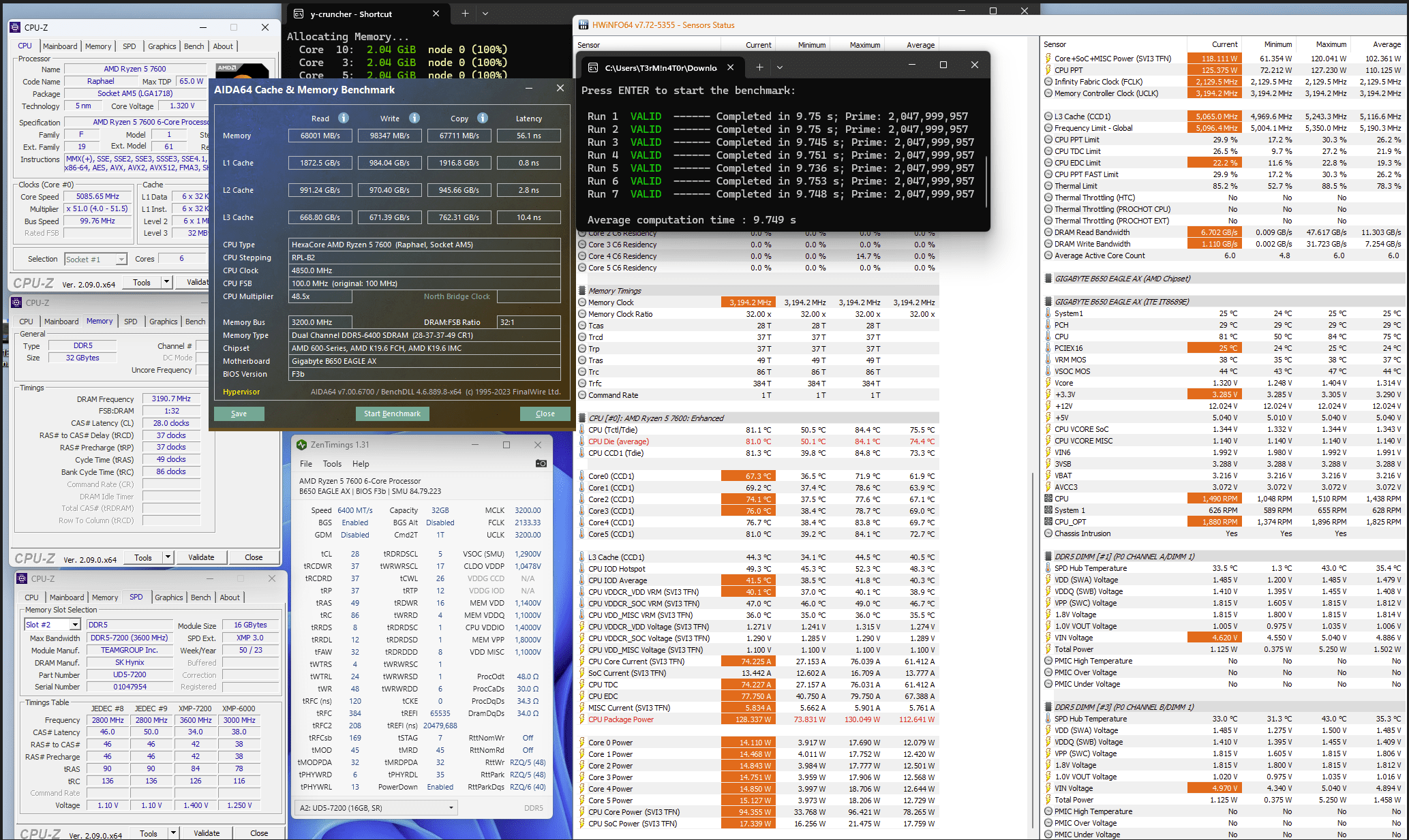Image resolution: width=1409 pixels, height=840 pixels.
Task: Click the info icon next to Write in AIDA64
Action: [414, 118]
